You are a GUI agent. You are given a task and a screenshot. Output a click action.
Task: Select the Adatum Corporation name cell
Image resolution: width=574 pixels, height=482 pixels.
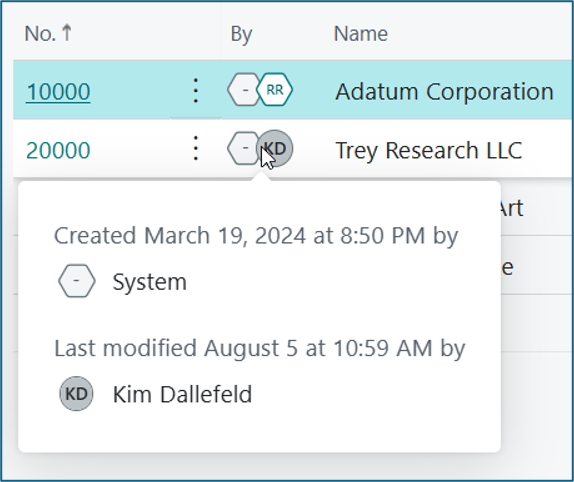pos(444,91)
